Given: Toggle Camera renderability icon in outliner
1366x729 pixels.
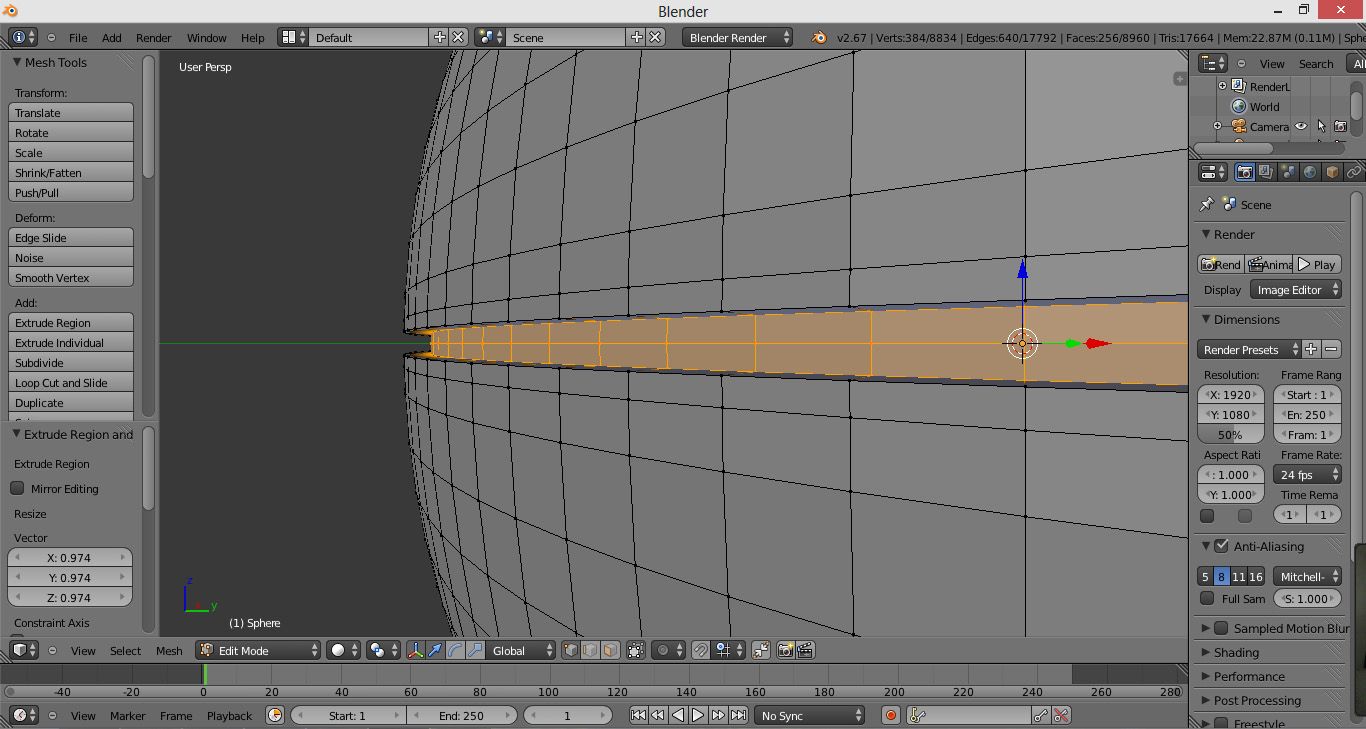Looking at the screenshot, I should (x=1341, y=127).
